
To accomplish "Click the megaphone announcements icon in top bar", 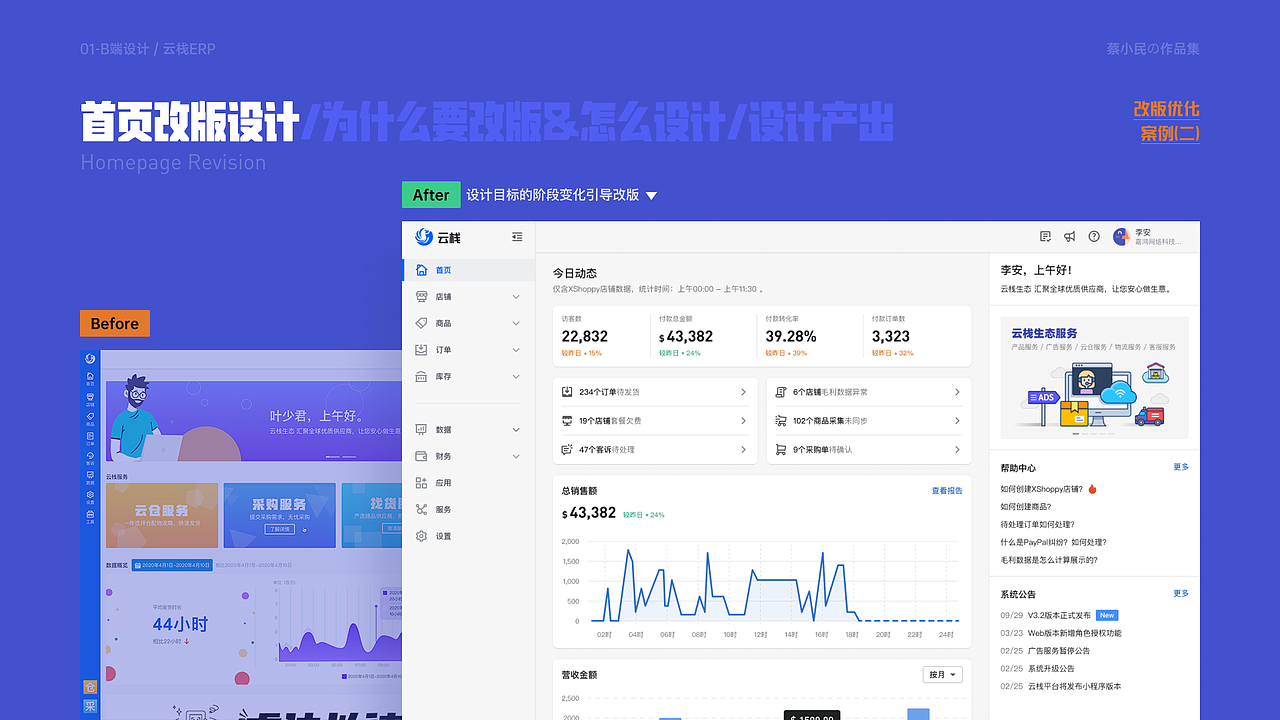I will point(1069,236).
